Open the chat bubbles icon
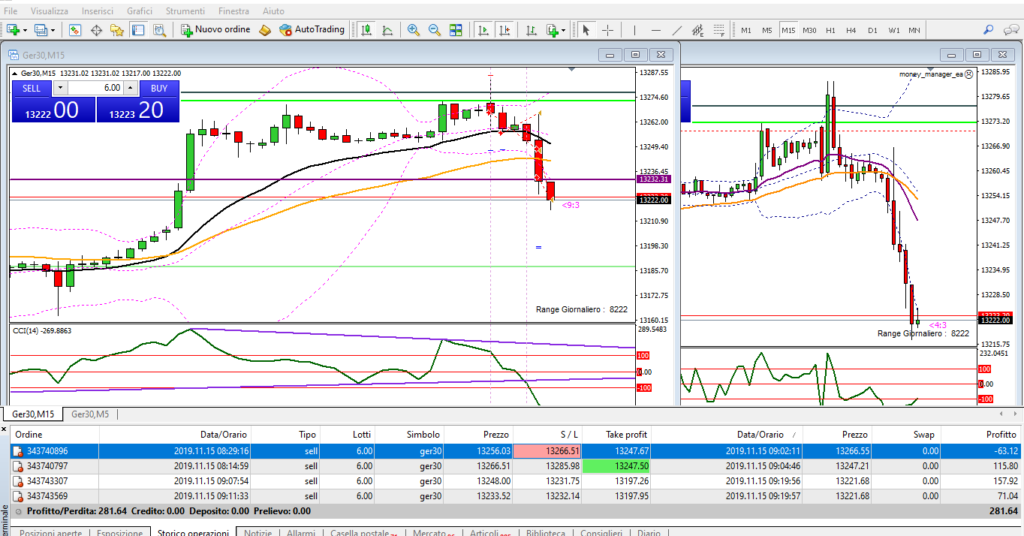 1011,30
